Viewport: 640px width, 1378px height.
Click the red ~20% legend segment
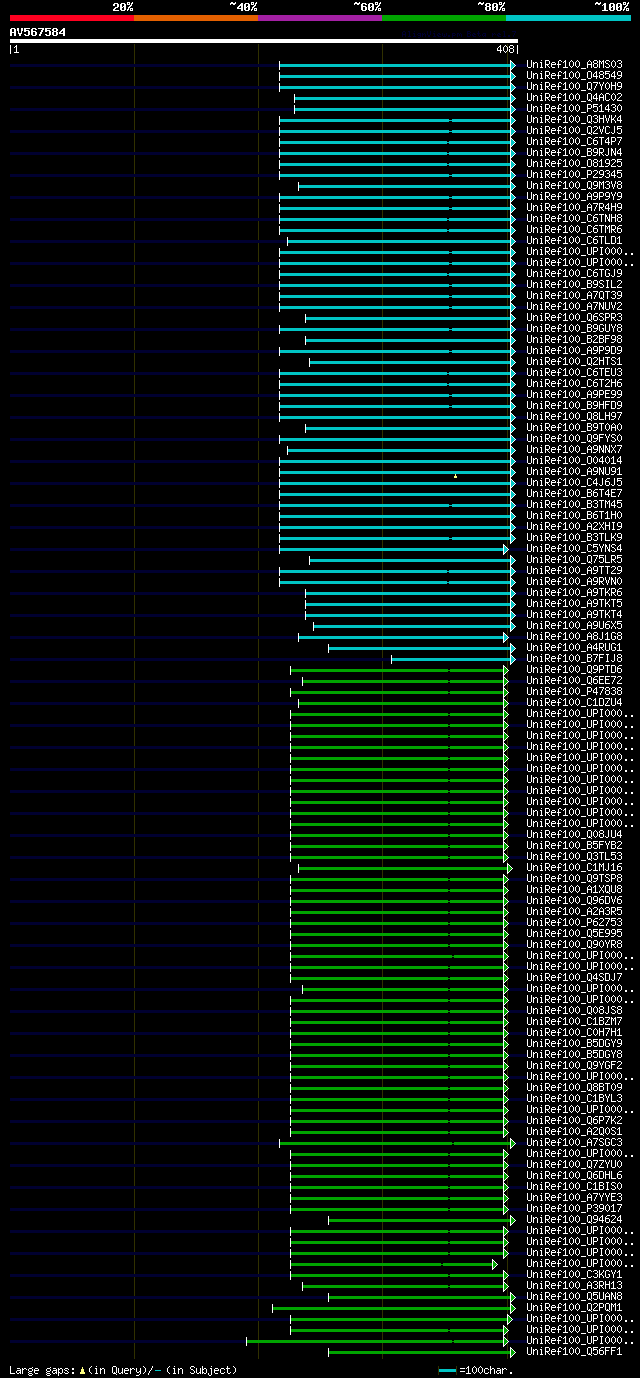72,18
